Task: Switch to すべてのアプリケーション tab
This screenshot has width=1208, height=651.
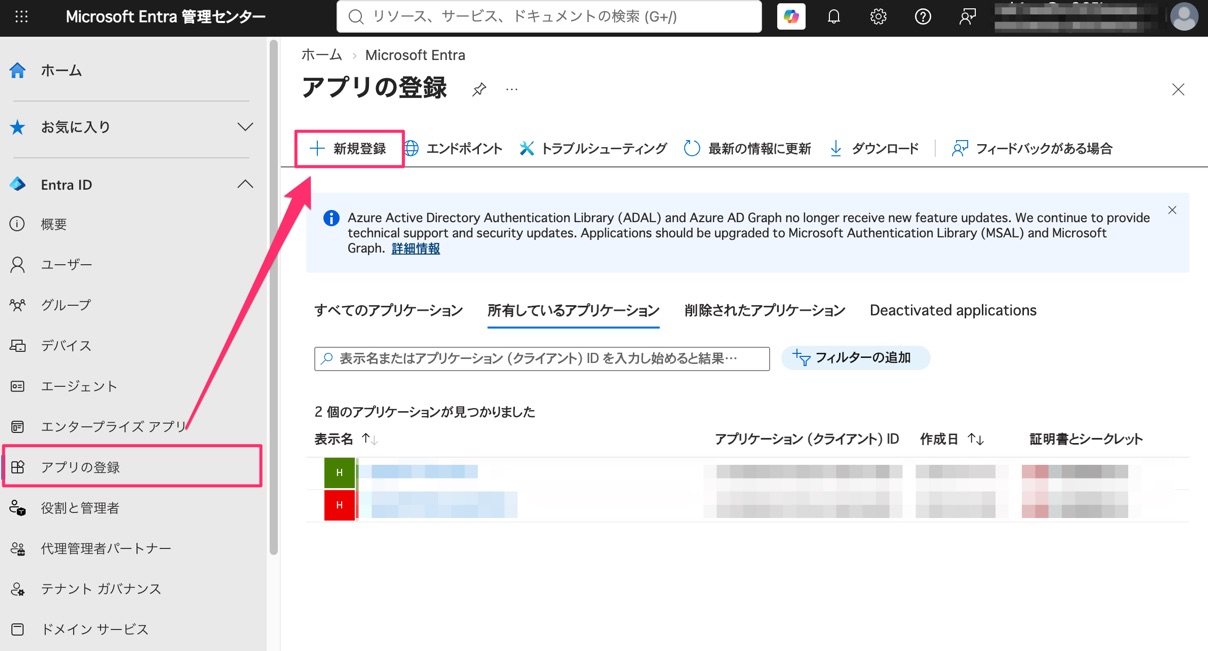Action: 388,311
